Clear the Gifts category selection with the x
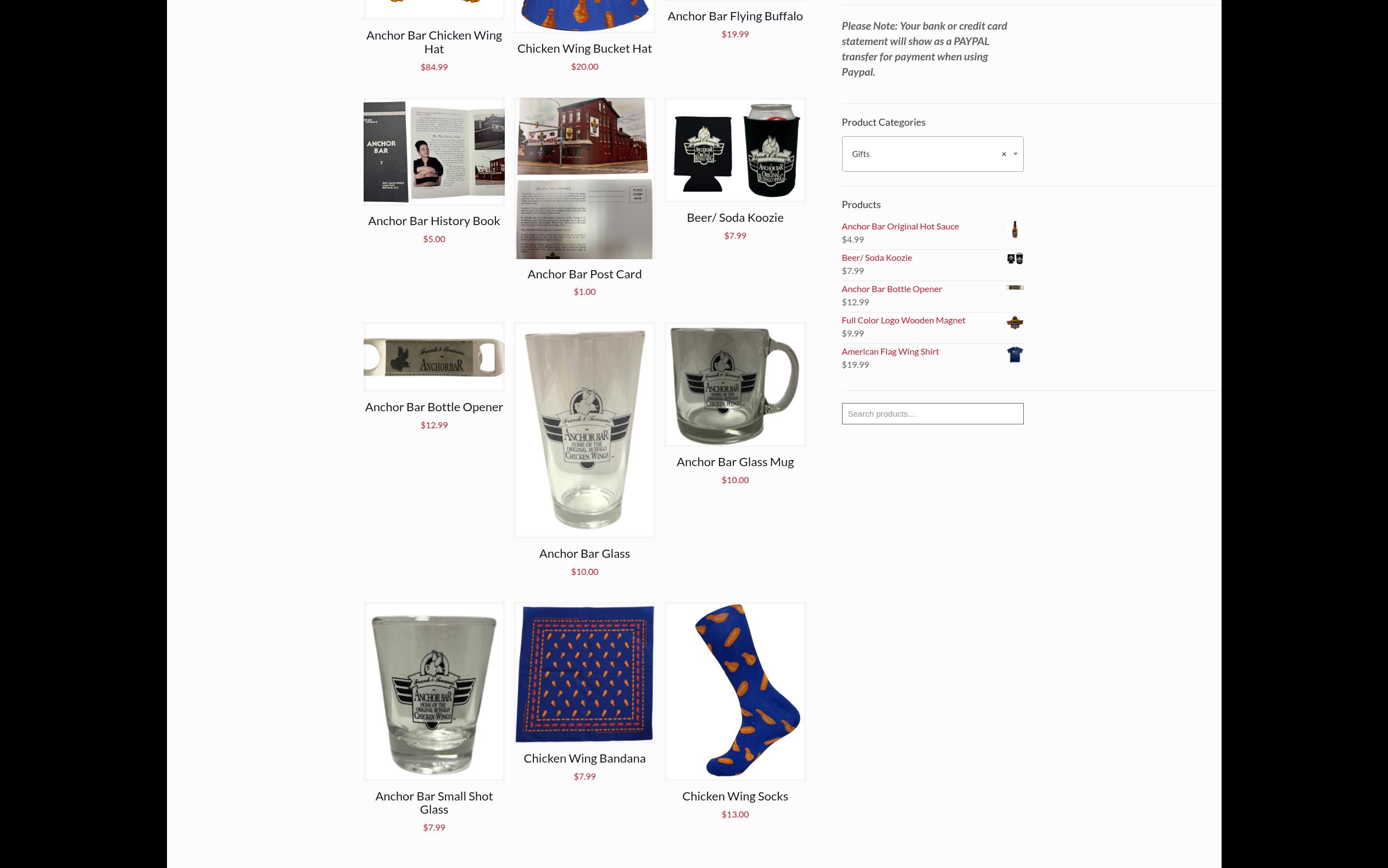1388x868 pixels. [1004, 154]
